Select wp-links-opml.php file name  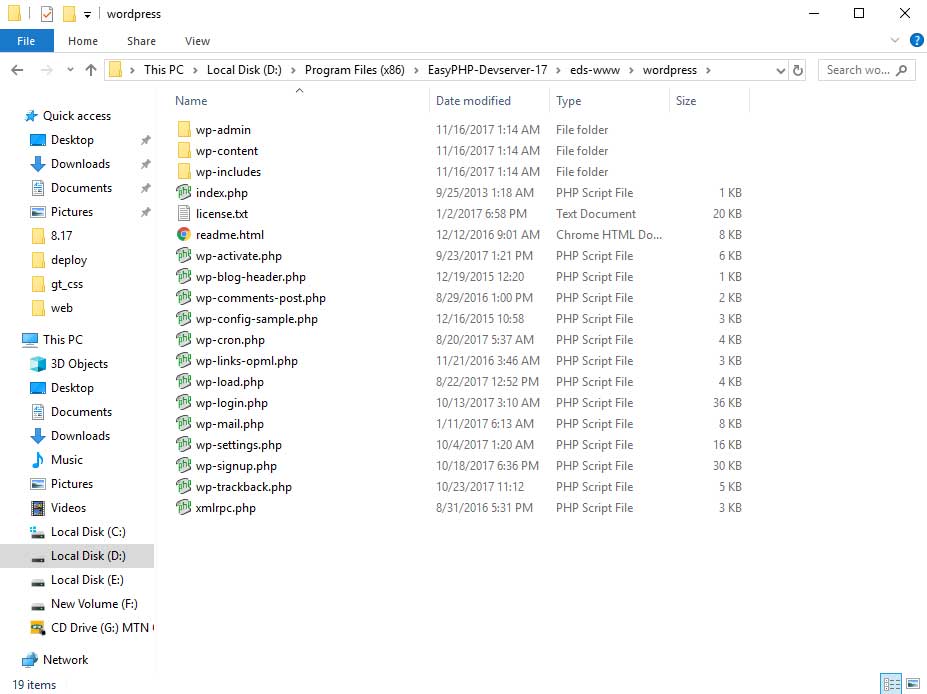[247, 361]
